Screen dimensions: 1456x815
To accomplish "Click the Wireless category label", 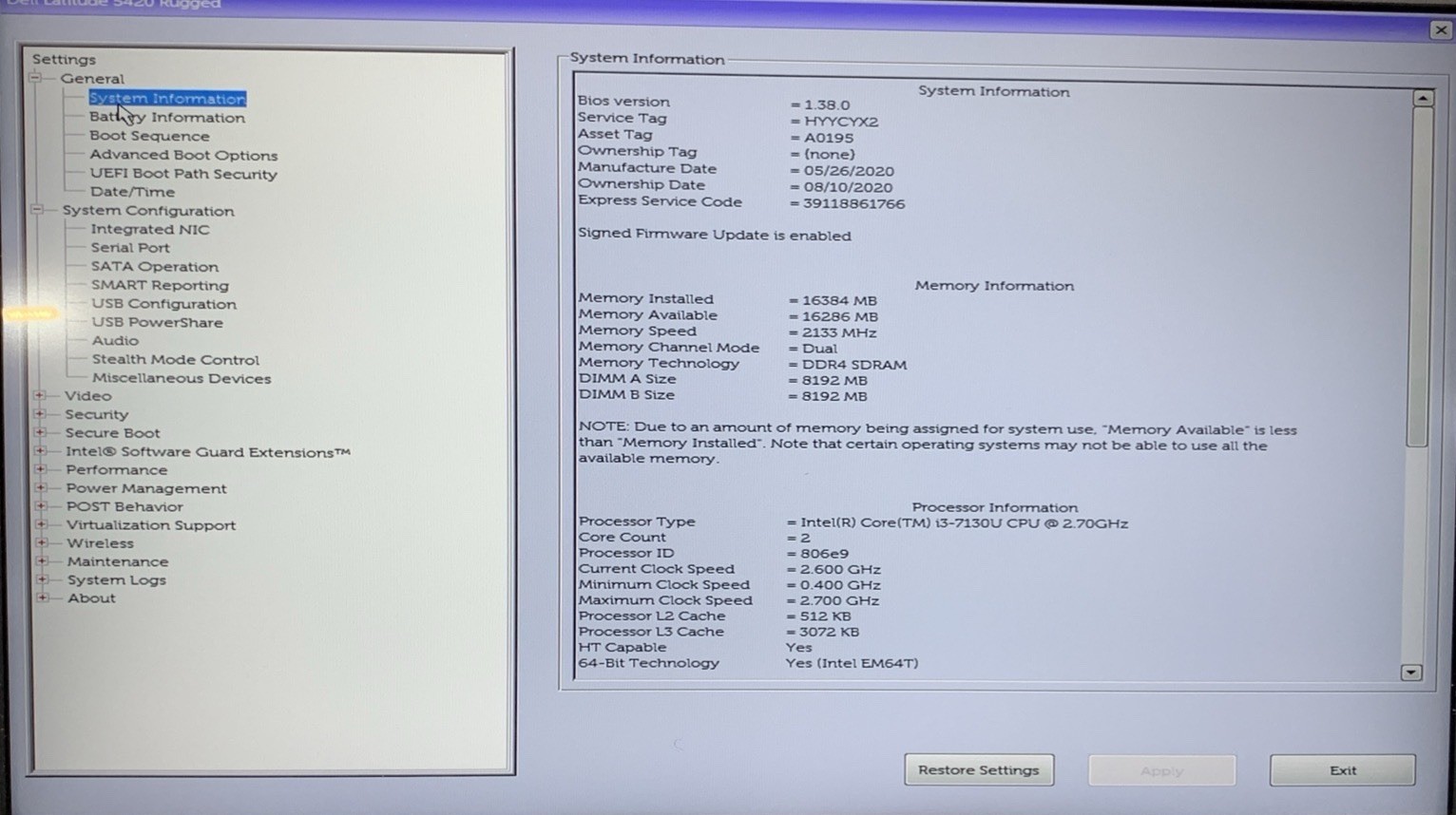I will pos(100,543).
